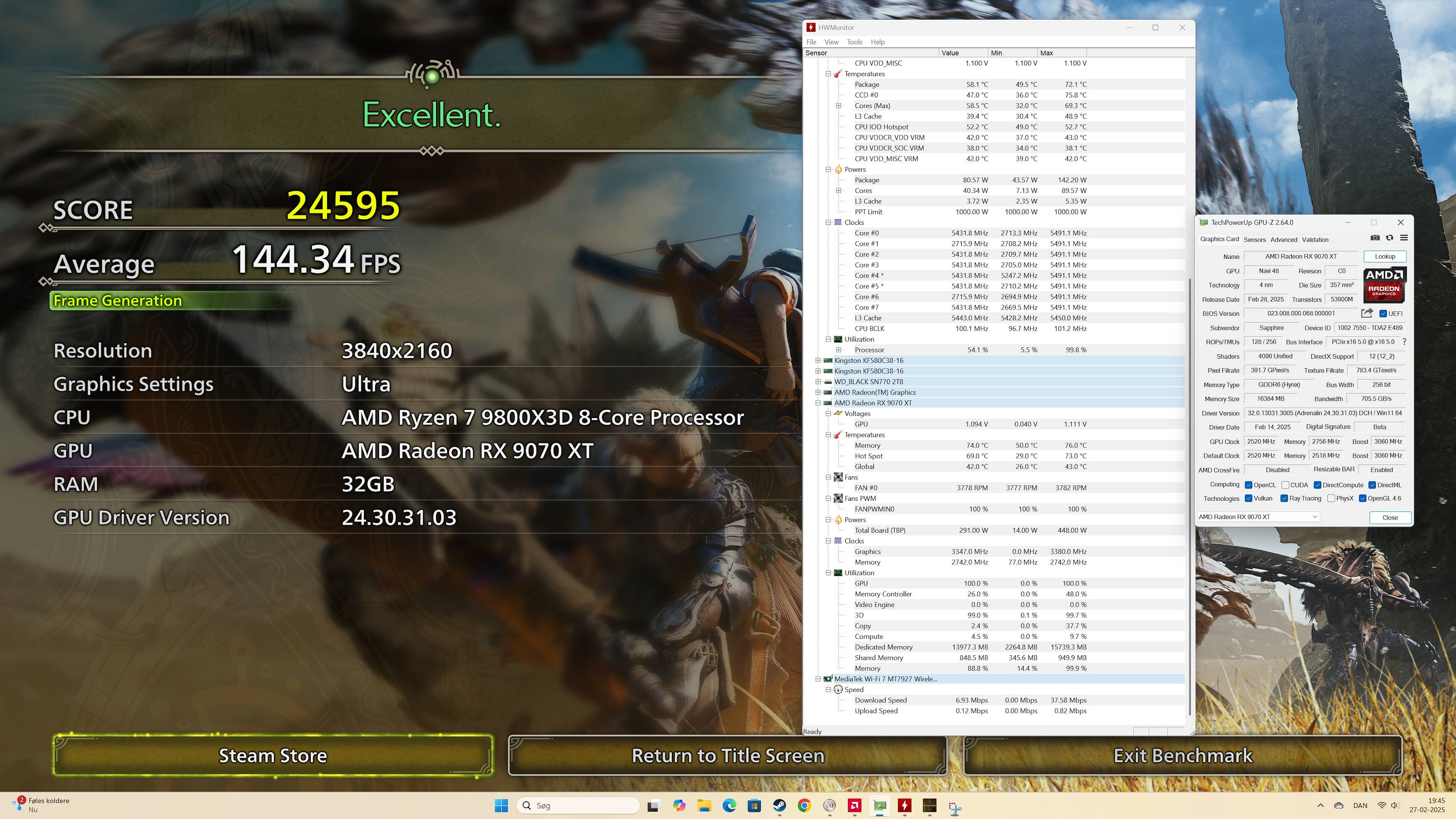Toggle the OpenCL checkbox

[x=1248, y=485]
